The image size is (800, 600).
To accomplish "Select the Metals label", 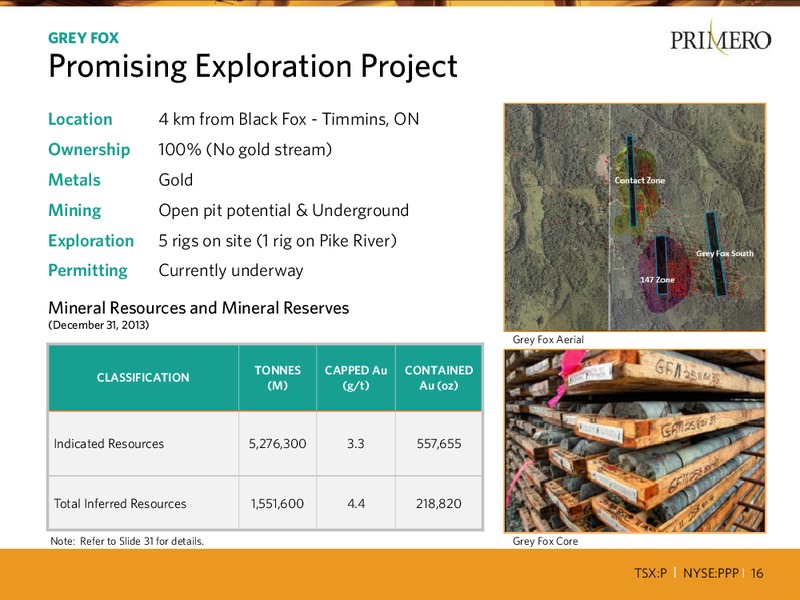I will point(74,180).
